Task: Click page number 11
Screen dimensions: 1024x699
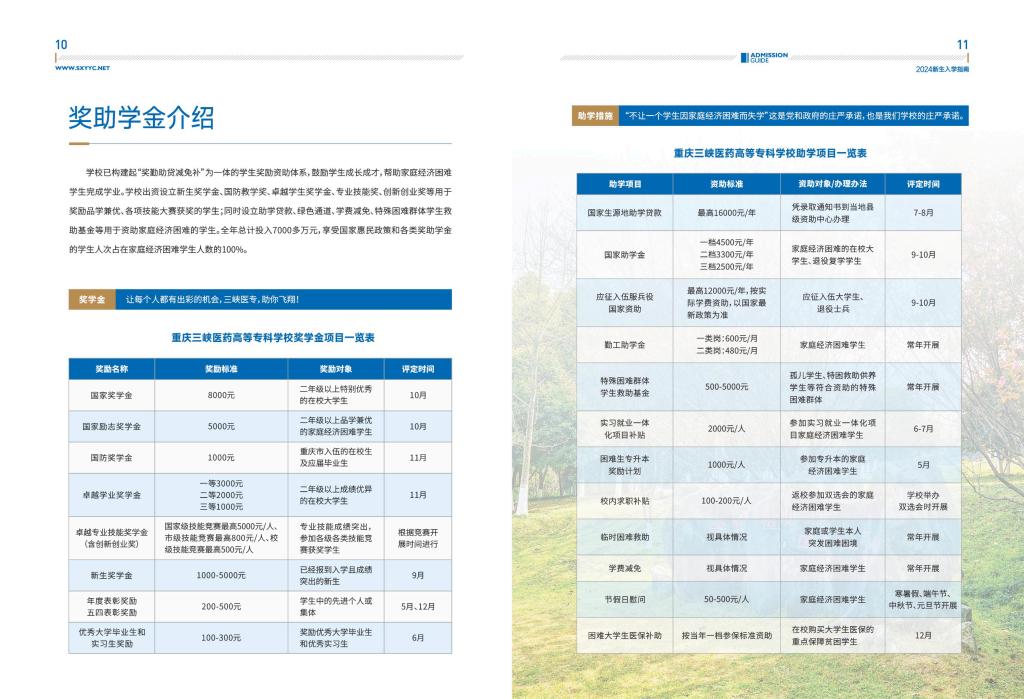Action: (962, 44)
